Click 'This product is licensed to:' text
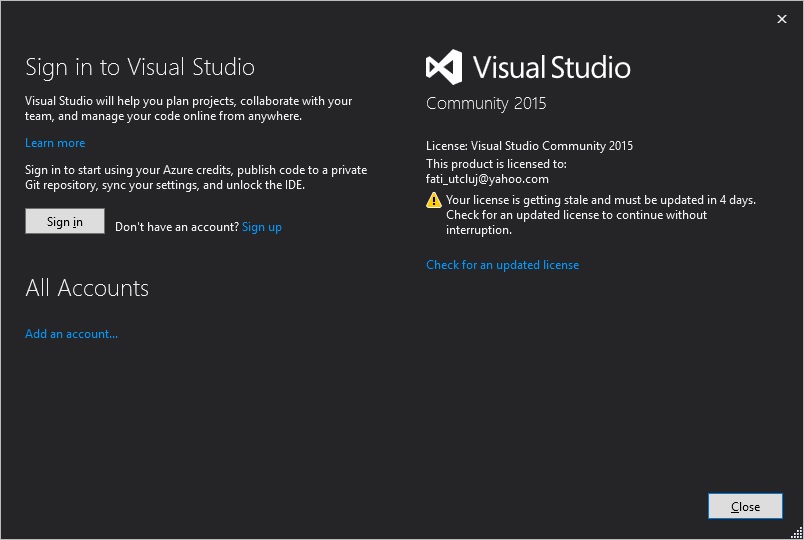The height and width of the screenshot is (540, 804). 496,164
